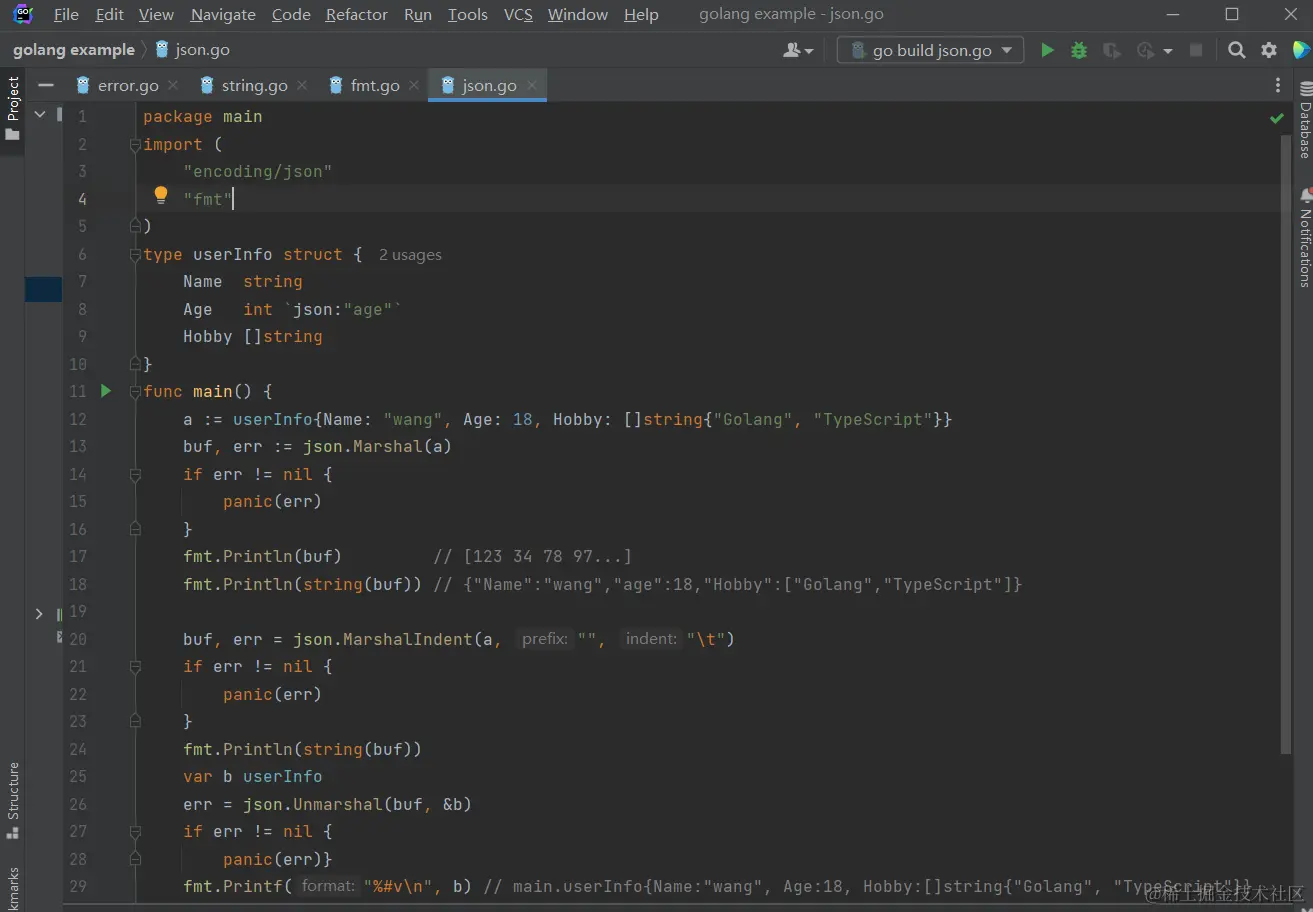Open the Window menu

pos(578,14)
